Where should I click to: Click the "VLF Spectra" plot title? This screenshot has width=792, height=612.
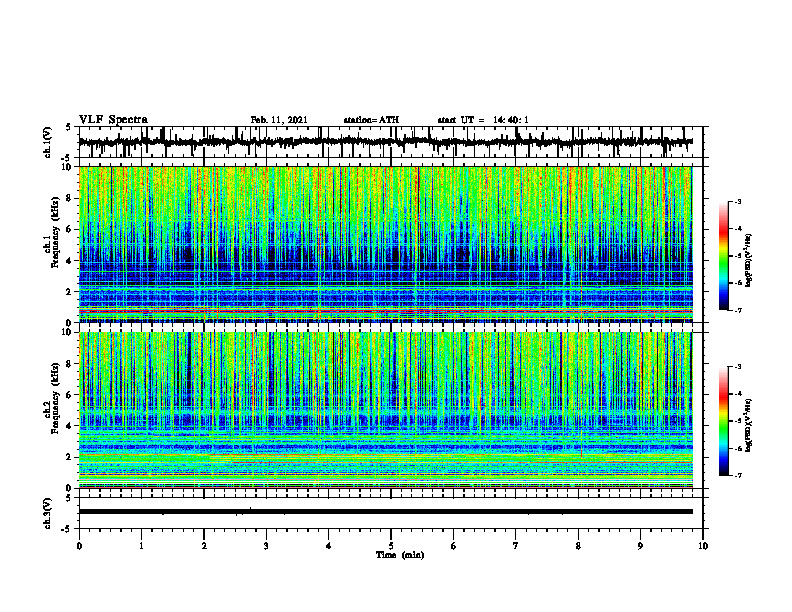[x=113, y=120]
